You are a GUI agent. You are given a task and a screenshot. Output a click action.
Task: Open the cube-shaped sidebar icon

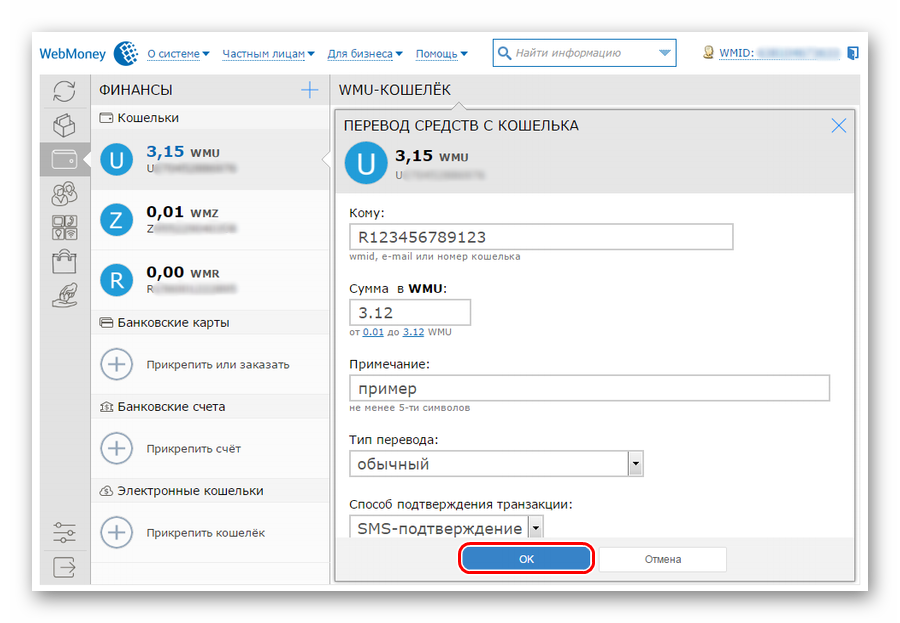[64, 125]
